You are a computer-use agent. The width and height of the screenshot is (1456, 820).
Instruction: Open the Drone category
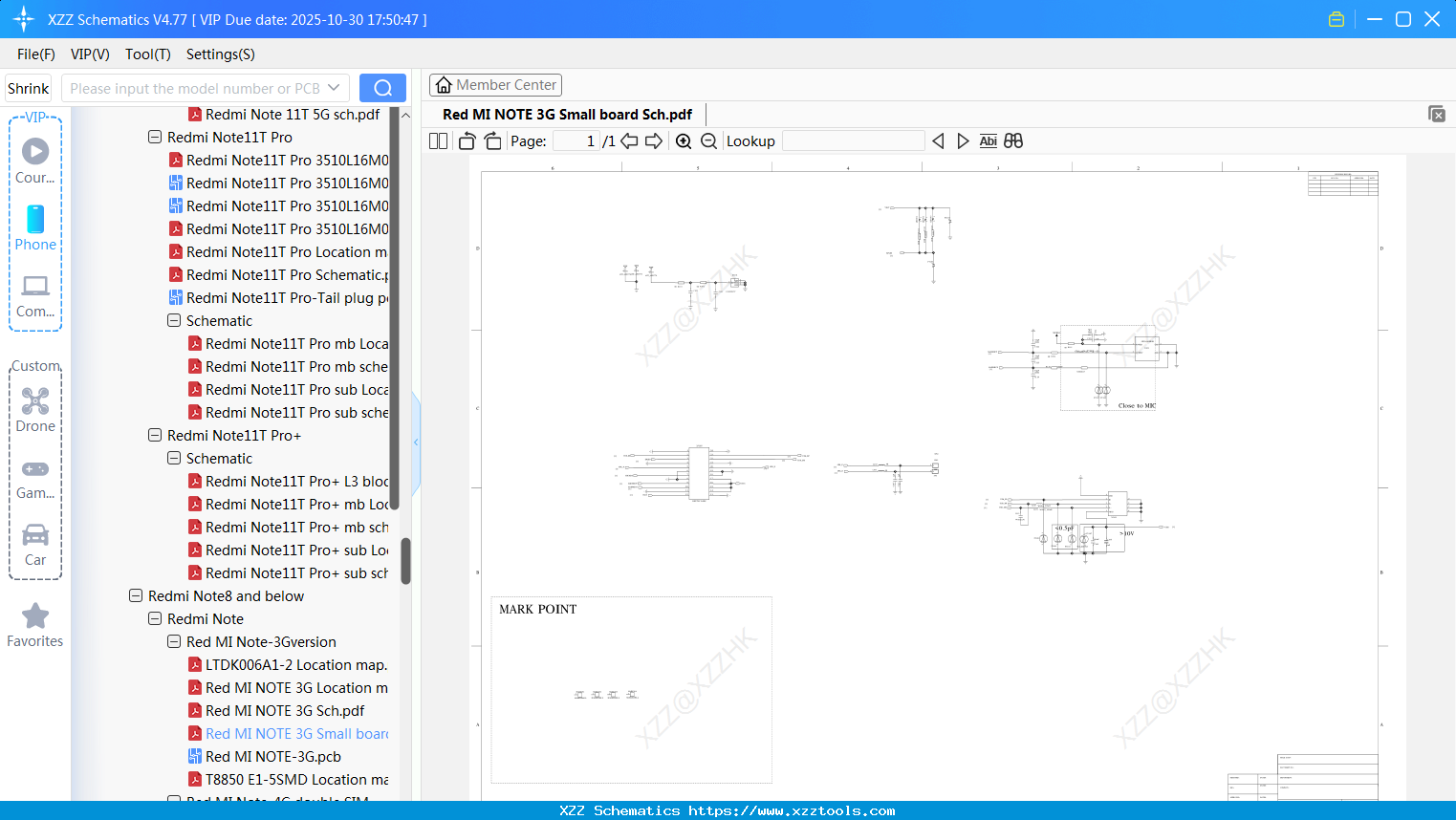coord(35,410)
